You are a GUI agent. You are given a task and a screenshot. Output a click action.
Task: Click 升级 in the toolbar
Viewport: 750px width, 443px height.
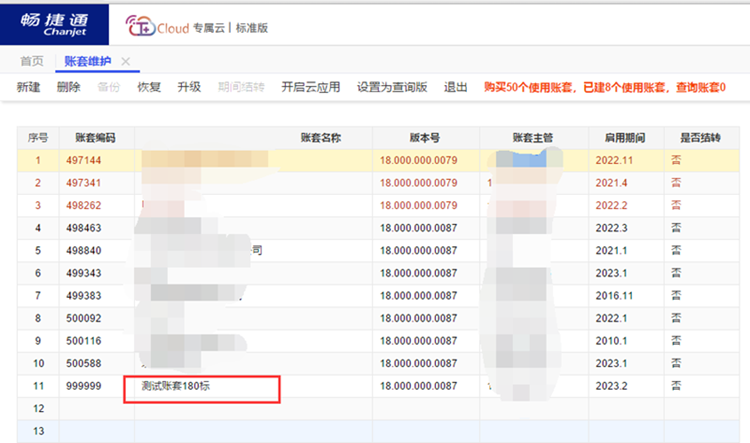pos(189,87)
